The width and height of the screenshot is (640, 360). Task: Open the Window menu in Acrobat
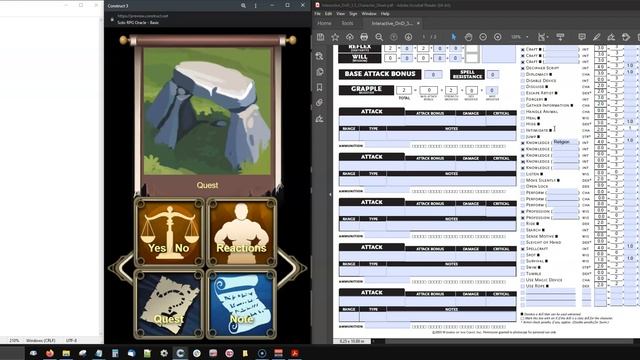click(x=369, y=13)
